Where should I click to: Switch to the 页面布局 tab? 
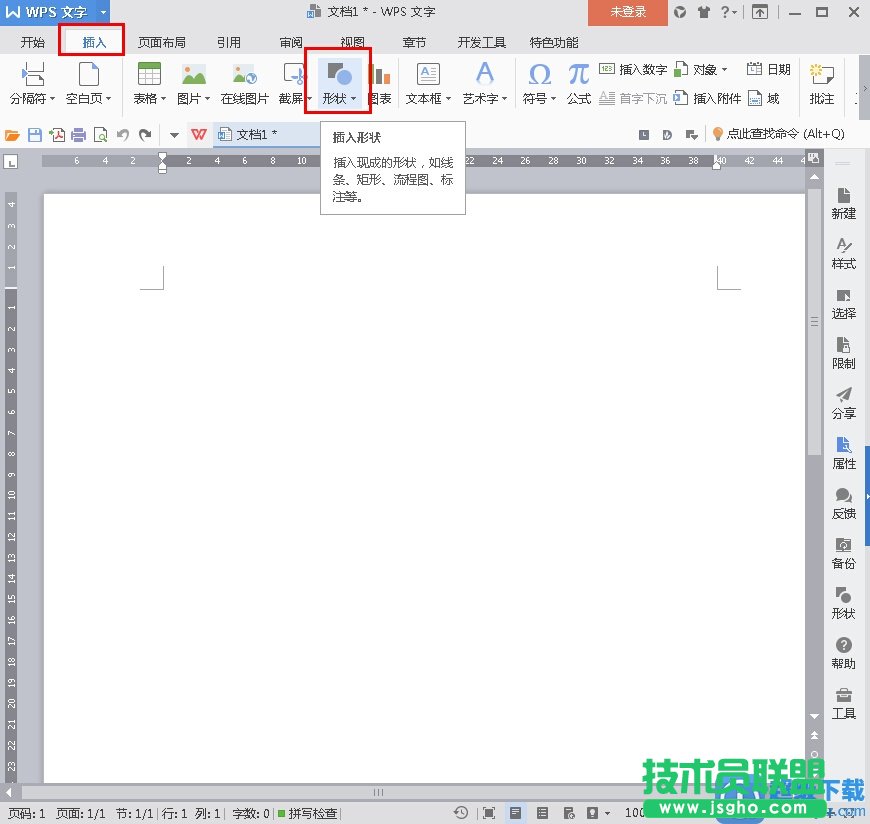[161, 43]
